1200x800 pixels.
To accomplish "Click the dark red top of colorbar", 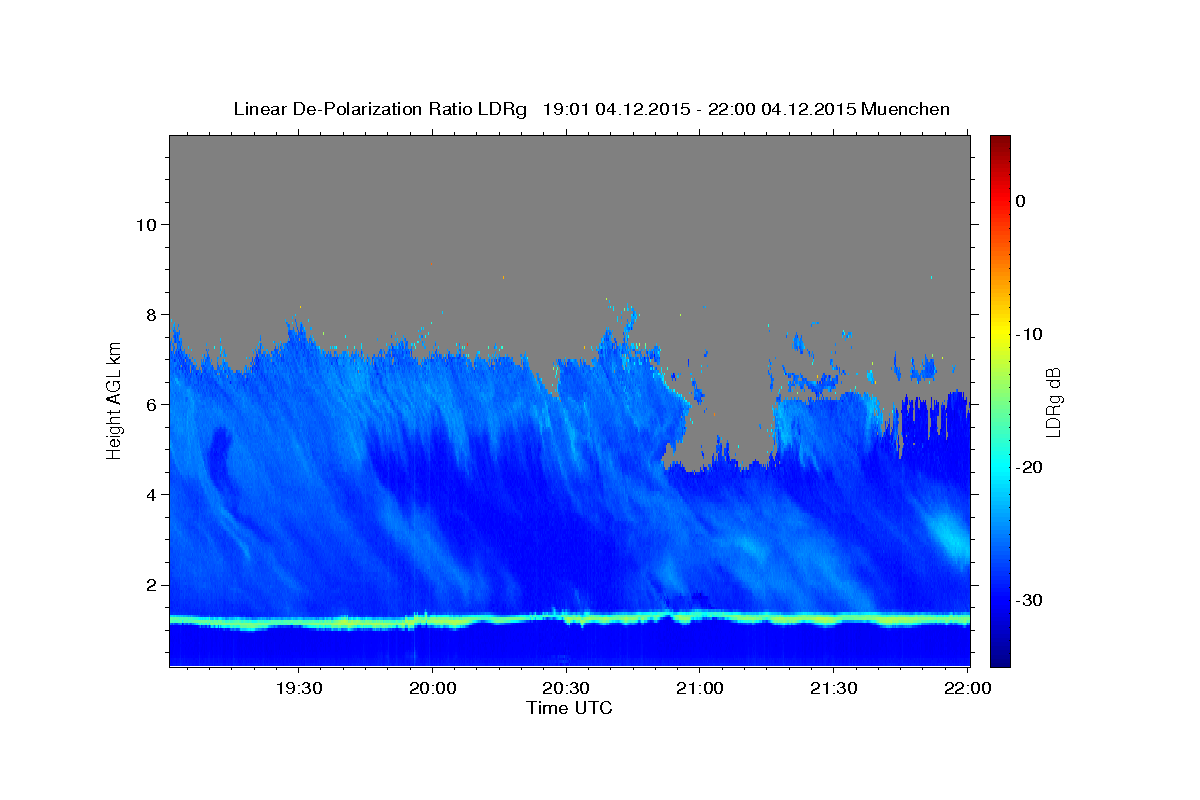I will 1000,143.
